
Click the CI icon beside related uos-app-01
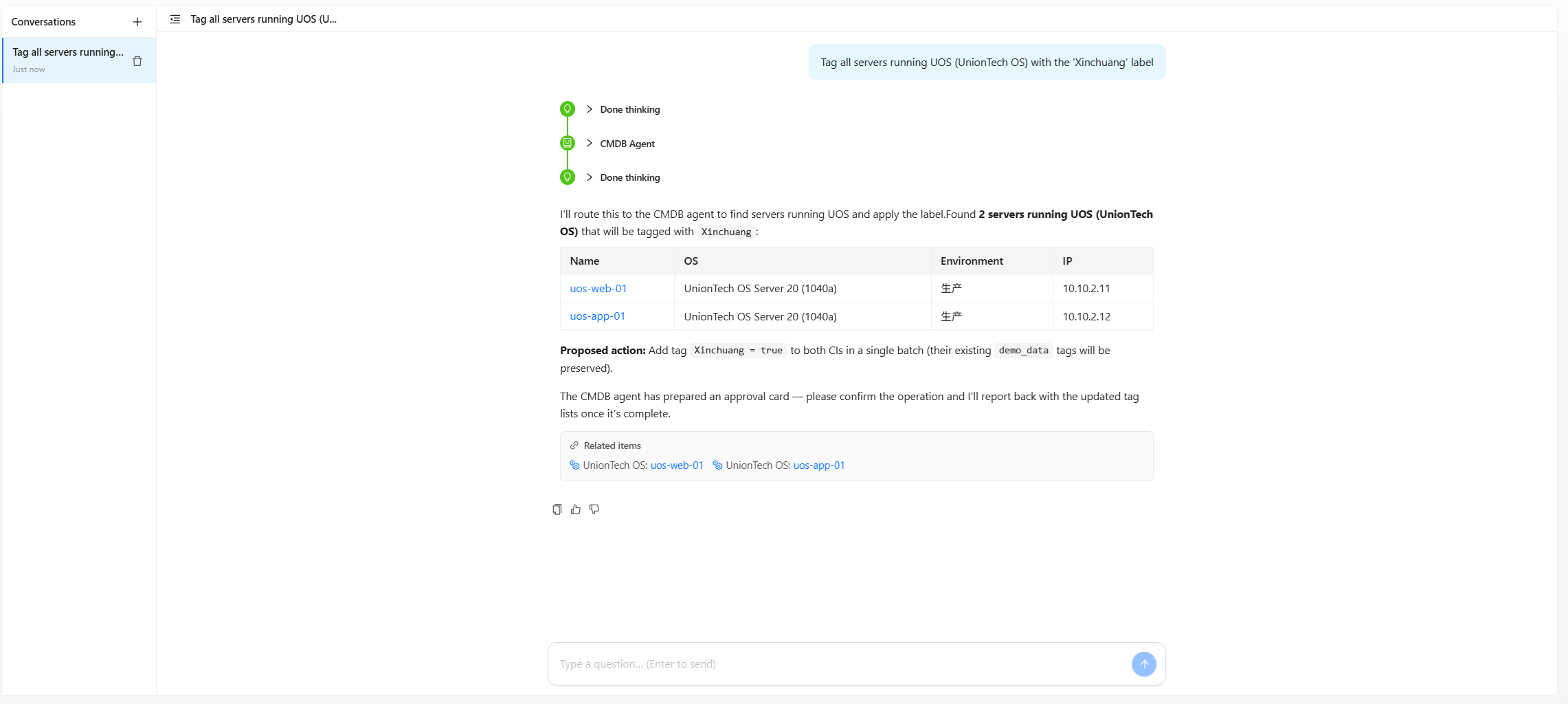pyautogui.click(x=717, y=465)
